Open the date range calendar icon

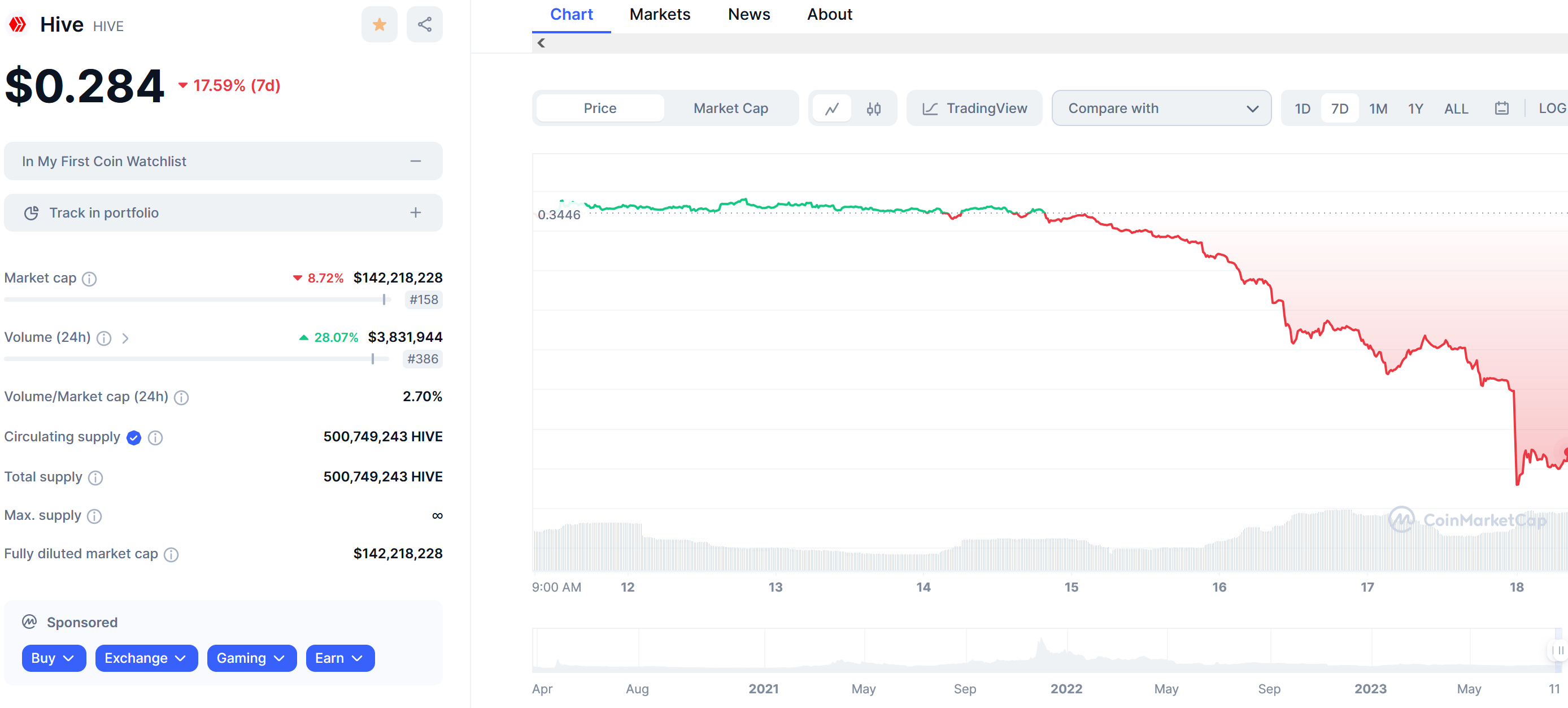[1502, 108]
